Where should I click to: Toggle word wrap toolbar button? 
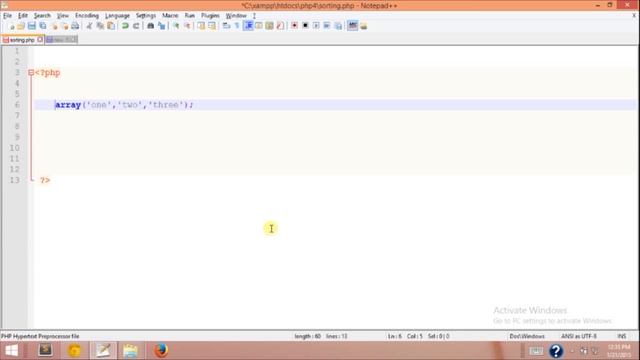click(226, 26)
